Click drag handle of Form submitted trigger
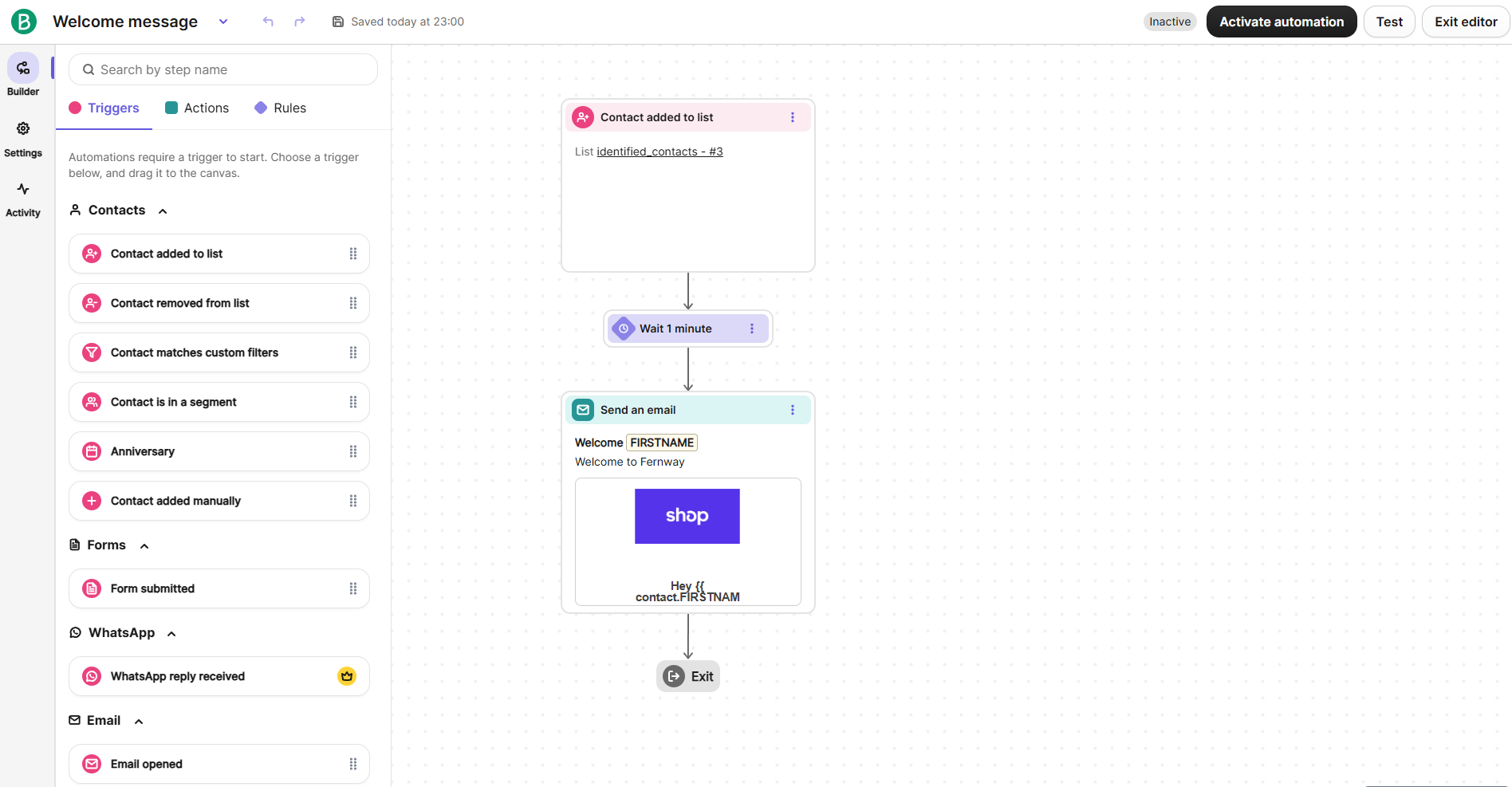This screenshot has height=787, width=1512. click(x=353, y=588)
